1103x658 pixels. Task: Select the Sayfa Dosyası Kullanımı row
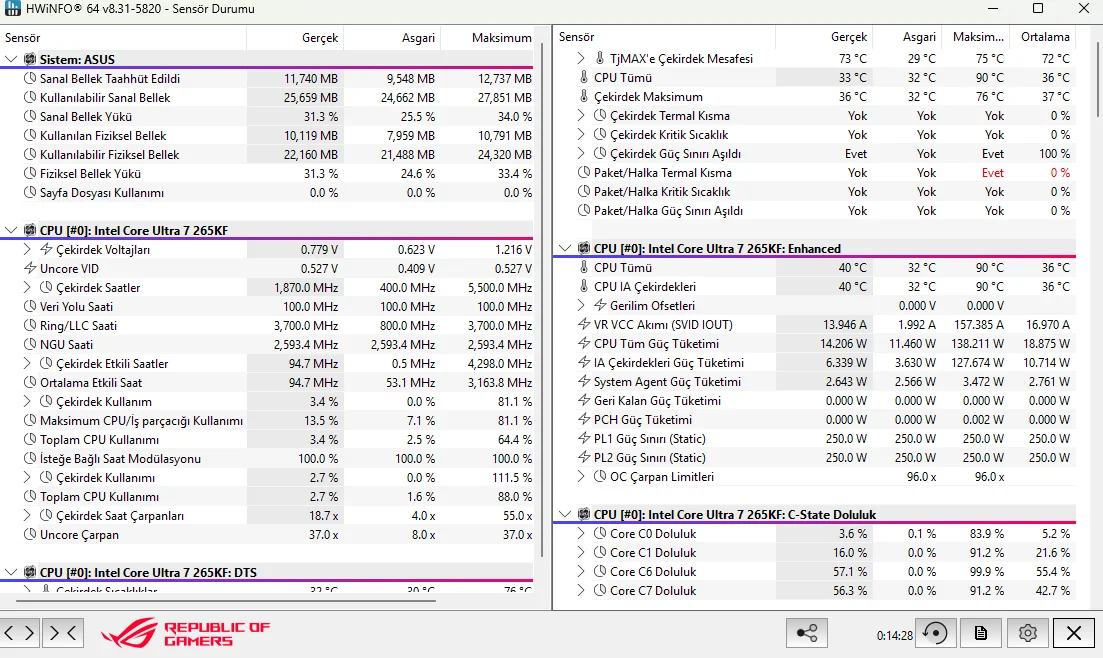267,192
